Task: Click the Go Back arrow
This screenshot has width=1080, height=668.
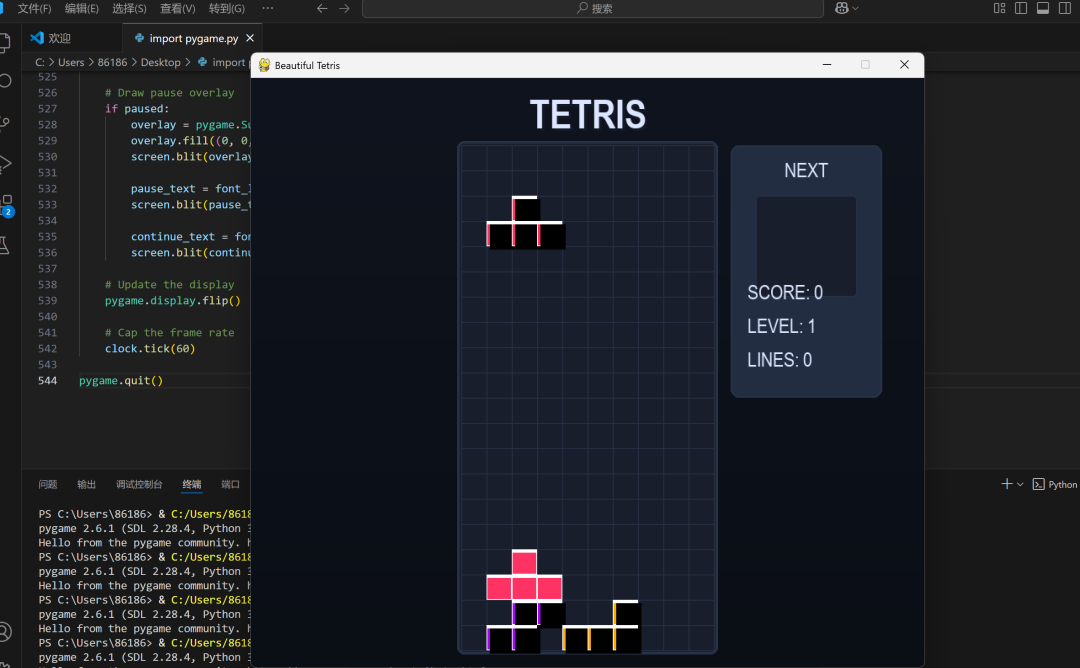Action: pos(322,8)
